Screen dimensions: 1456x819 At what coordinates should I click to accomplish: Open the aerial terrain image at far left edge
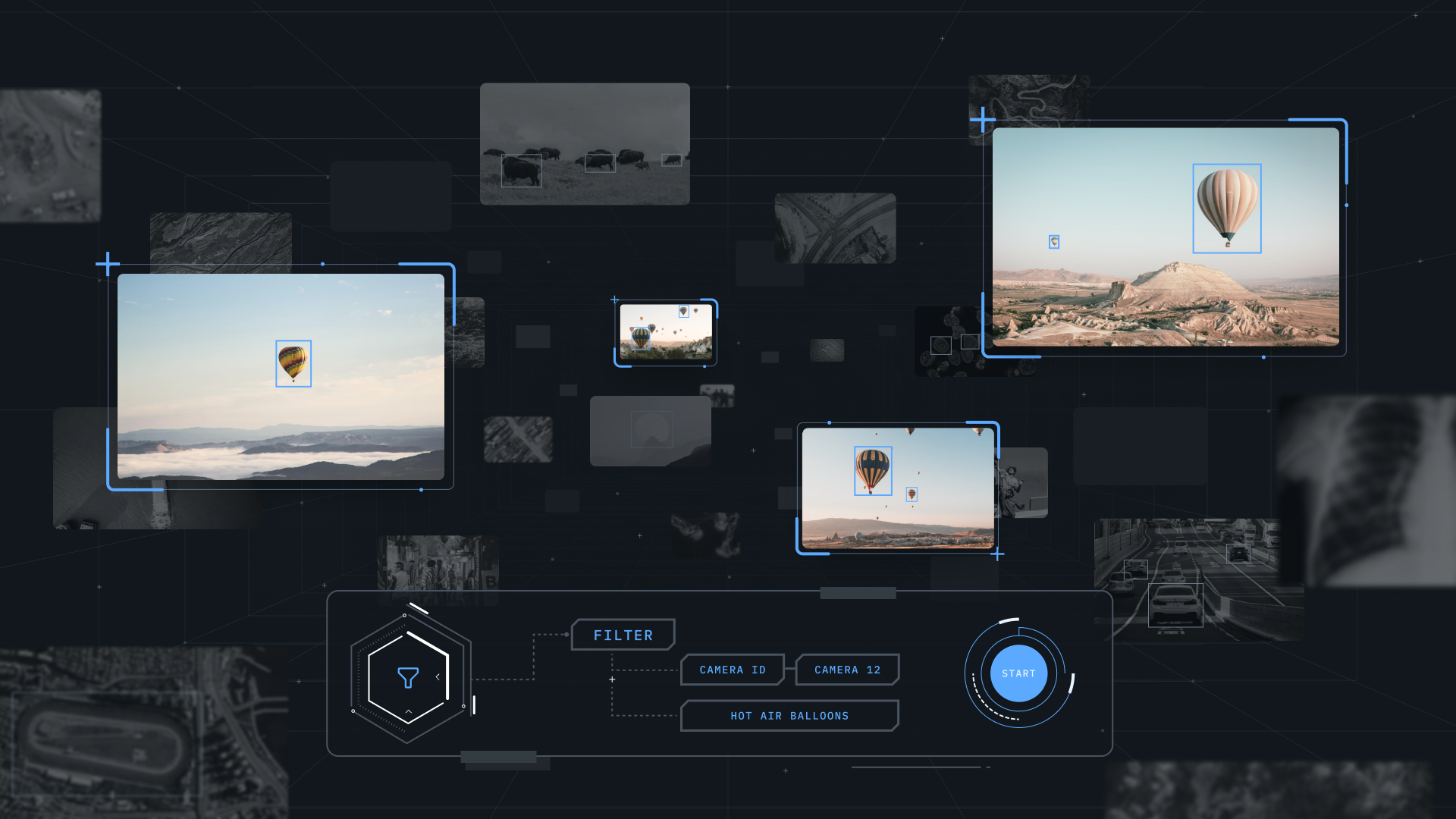[50, 155]
